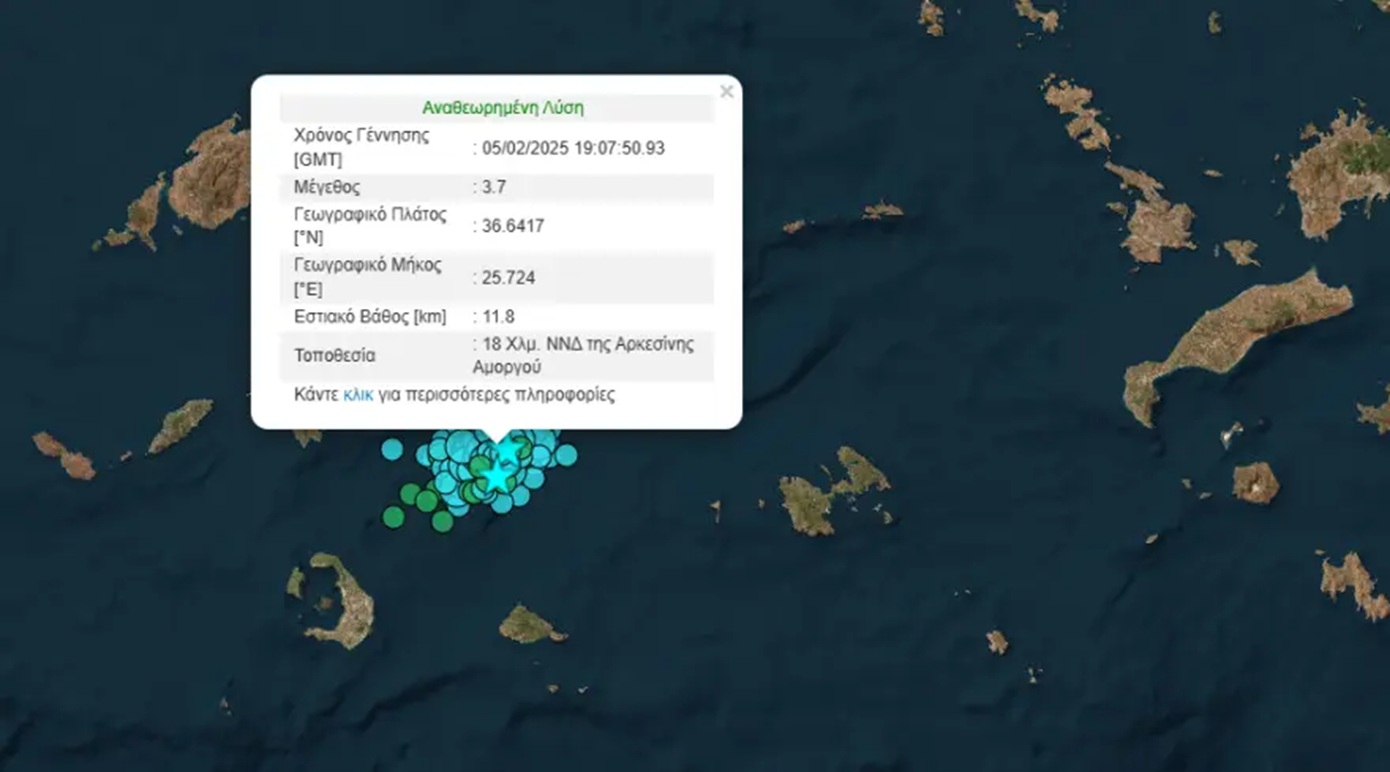Click the lowest green circle marker in cluster
The height and width of the screenshot is (772, 1390).
442,521
